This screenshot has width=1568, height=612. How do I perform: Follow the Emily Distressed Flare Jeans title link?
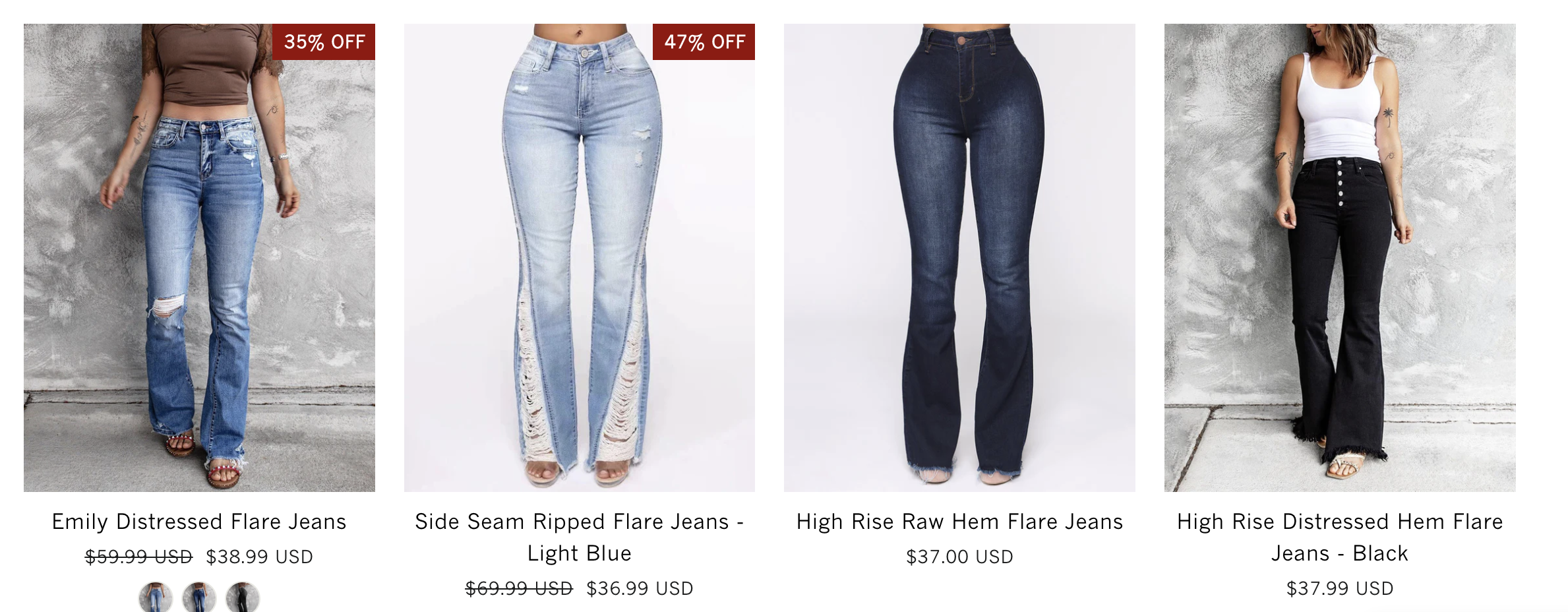pos(199,522)
